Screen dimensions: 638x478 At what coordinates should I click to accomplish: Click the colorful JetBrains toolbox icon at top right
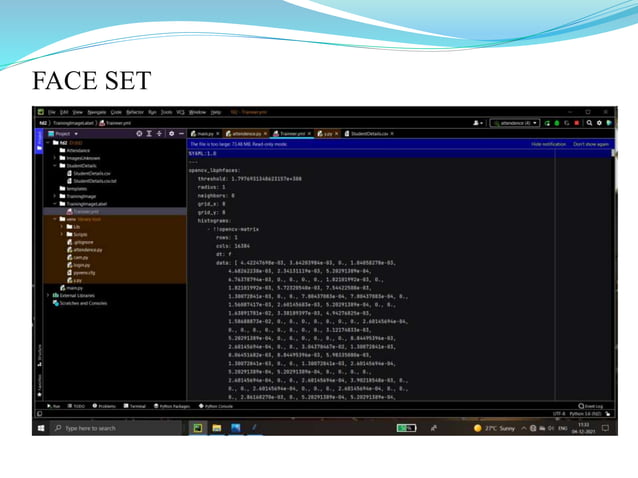click(x=609, y=123)
